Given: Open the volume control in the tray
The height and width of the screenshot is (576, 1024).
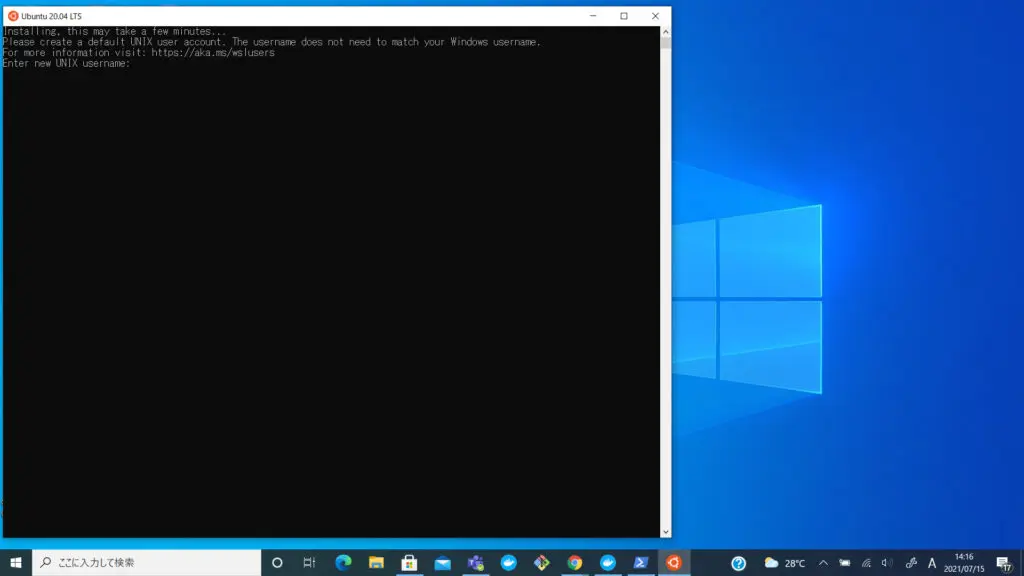Looking at the screenshot, I should tap(887, 563).
